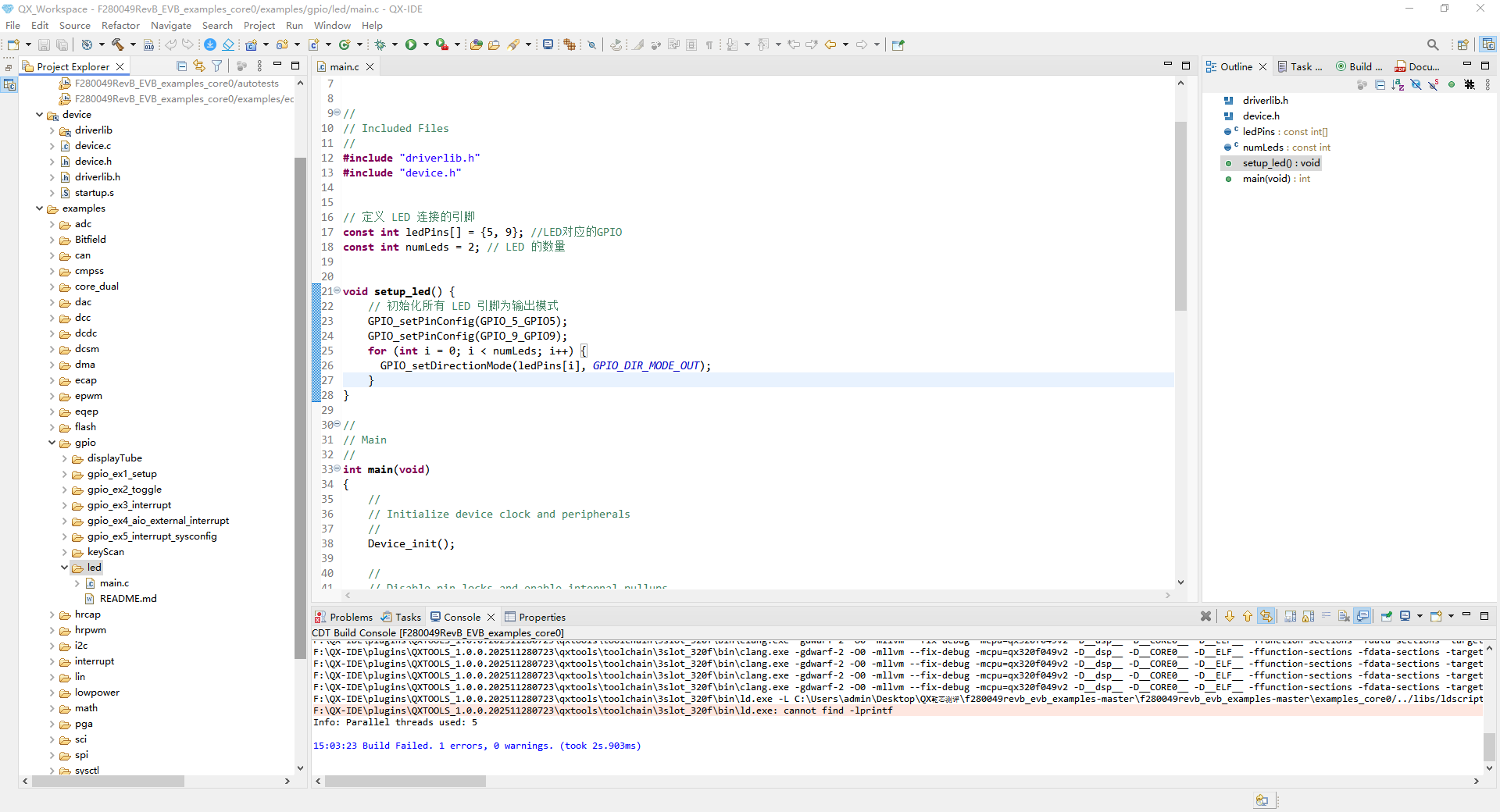Launch the Debug bug icon
This screenshot has height=812, width=1500.
click(x=380, y=45)
